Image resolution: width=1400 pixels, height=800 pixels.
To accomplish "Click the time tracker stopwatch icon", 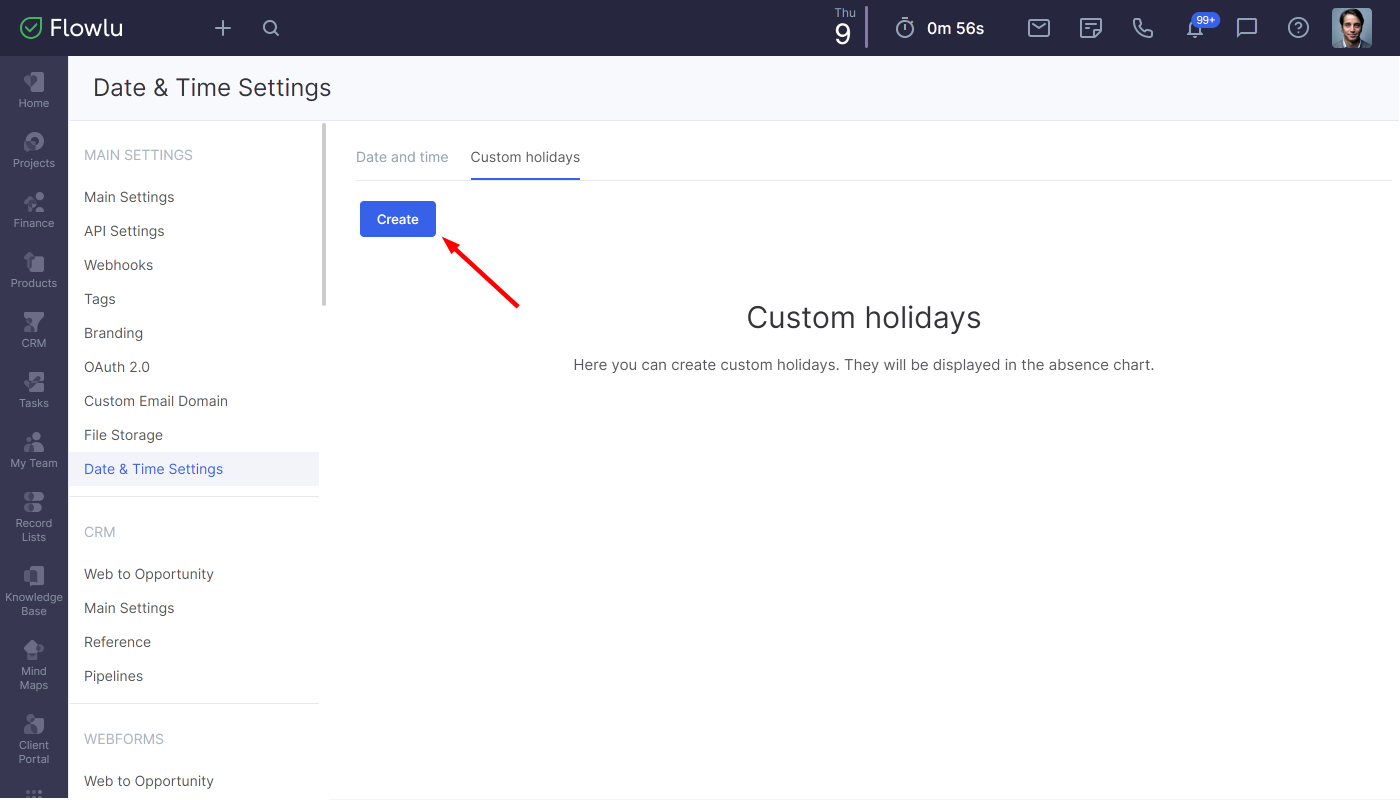I will [x=905, y=28].
